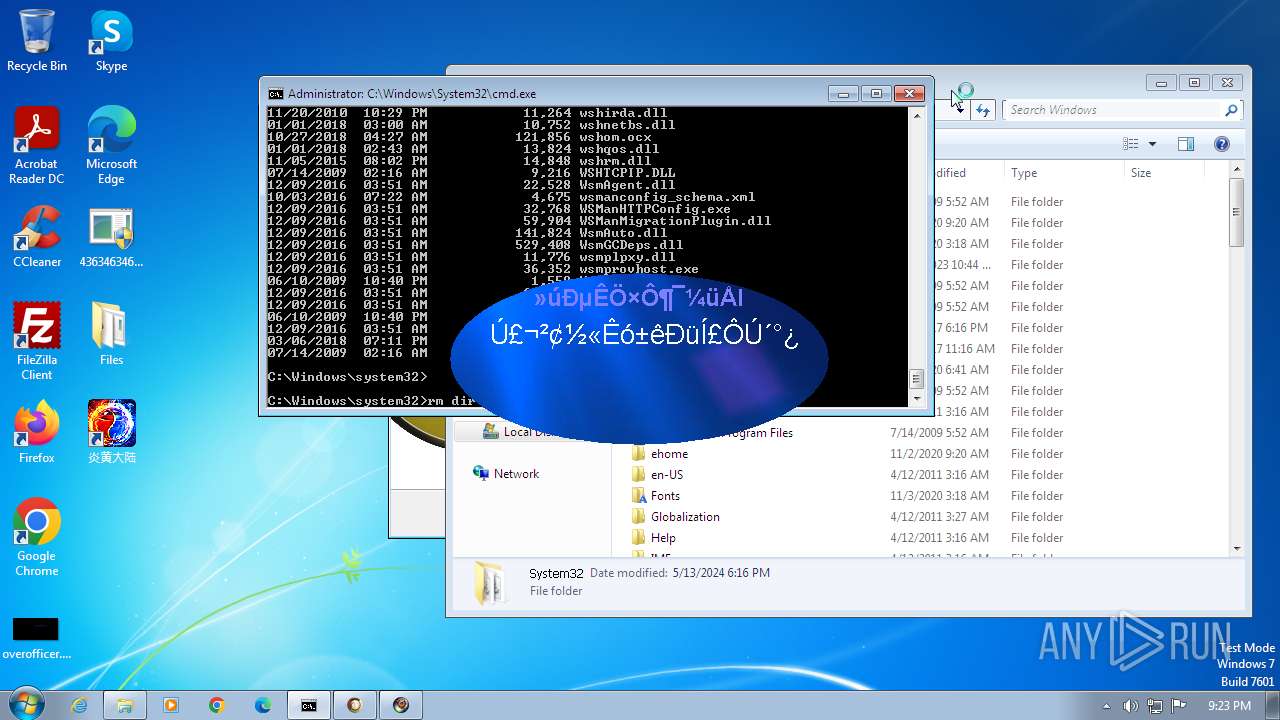
Task: Click the search magnifier in Explorer
Action: pyautogui.click(x=1231, y=110)
